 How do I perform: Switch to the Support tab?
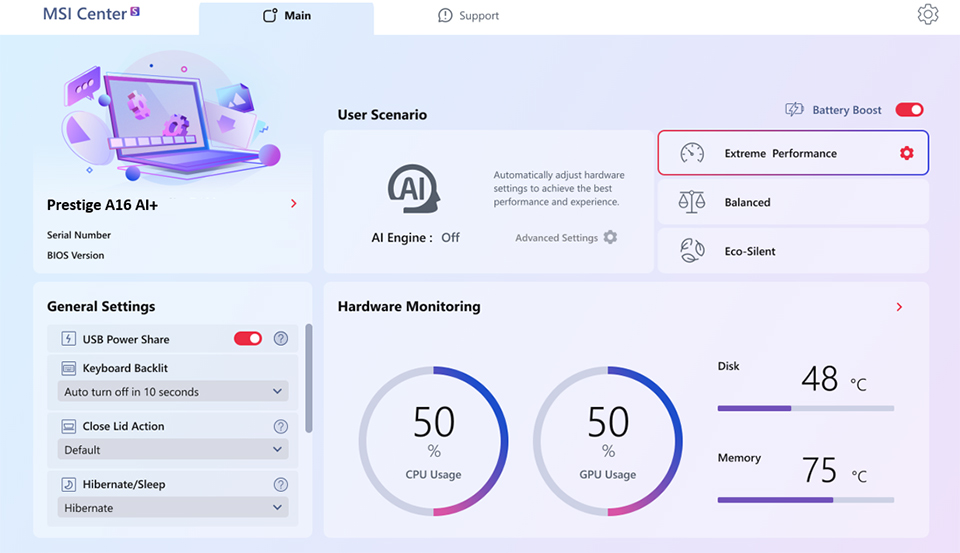[469, 16]
